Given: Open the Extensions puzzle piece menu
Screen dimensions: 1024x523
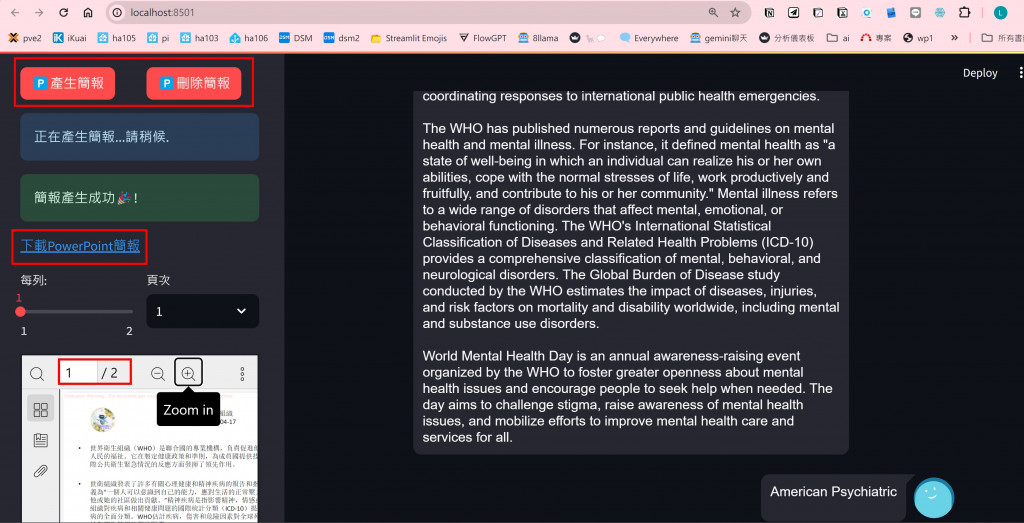Looking at the screenshot, I should click(964, 12).
